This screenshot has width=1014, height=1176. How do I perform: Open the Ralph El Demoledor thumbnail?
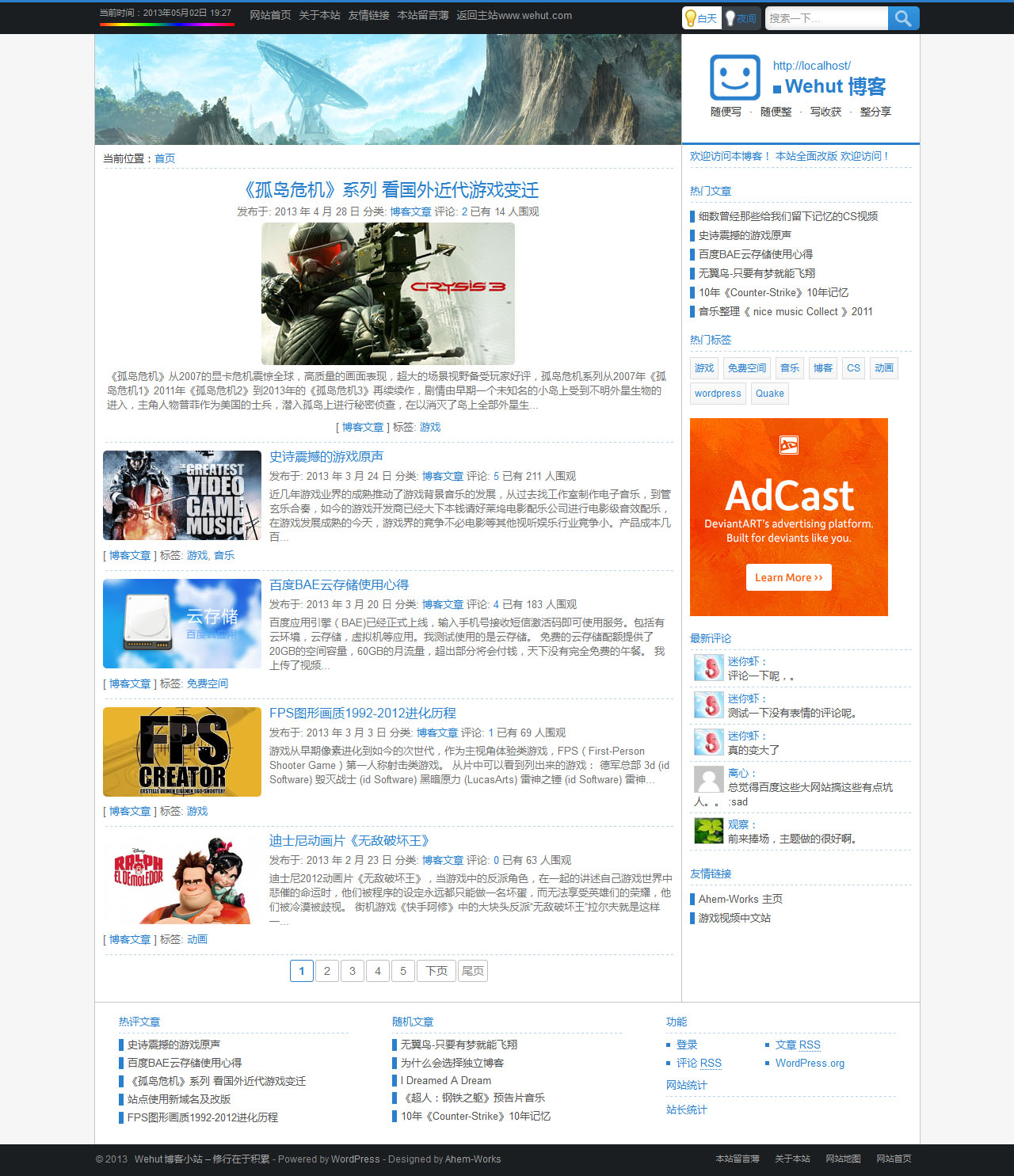click(x=182, y=880)
